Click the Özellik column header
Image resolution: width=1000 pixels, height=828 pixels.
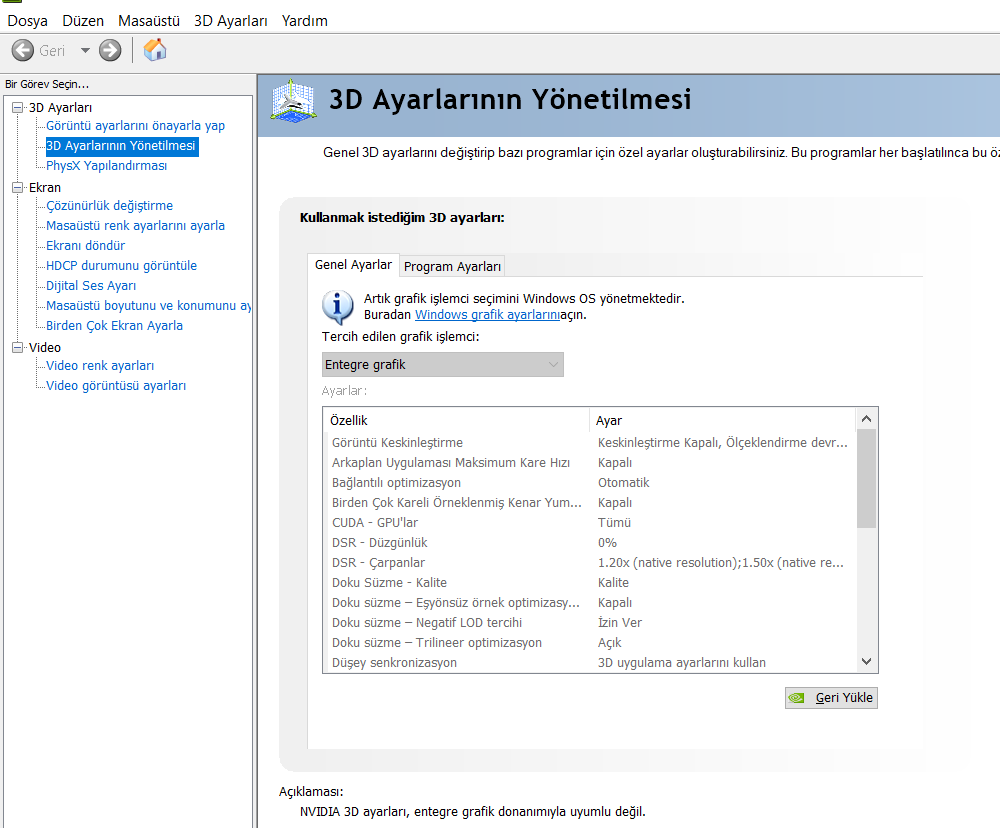pyautogui.click(x=456, y=421)
